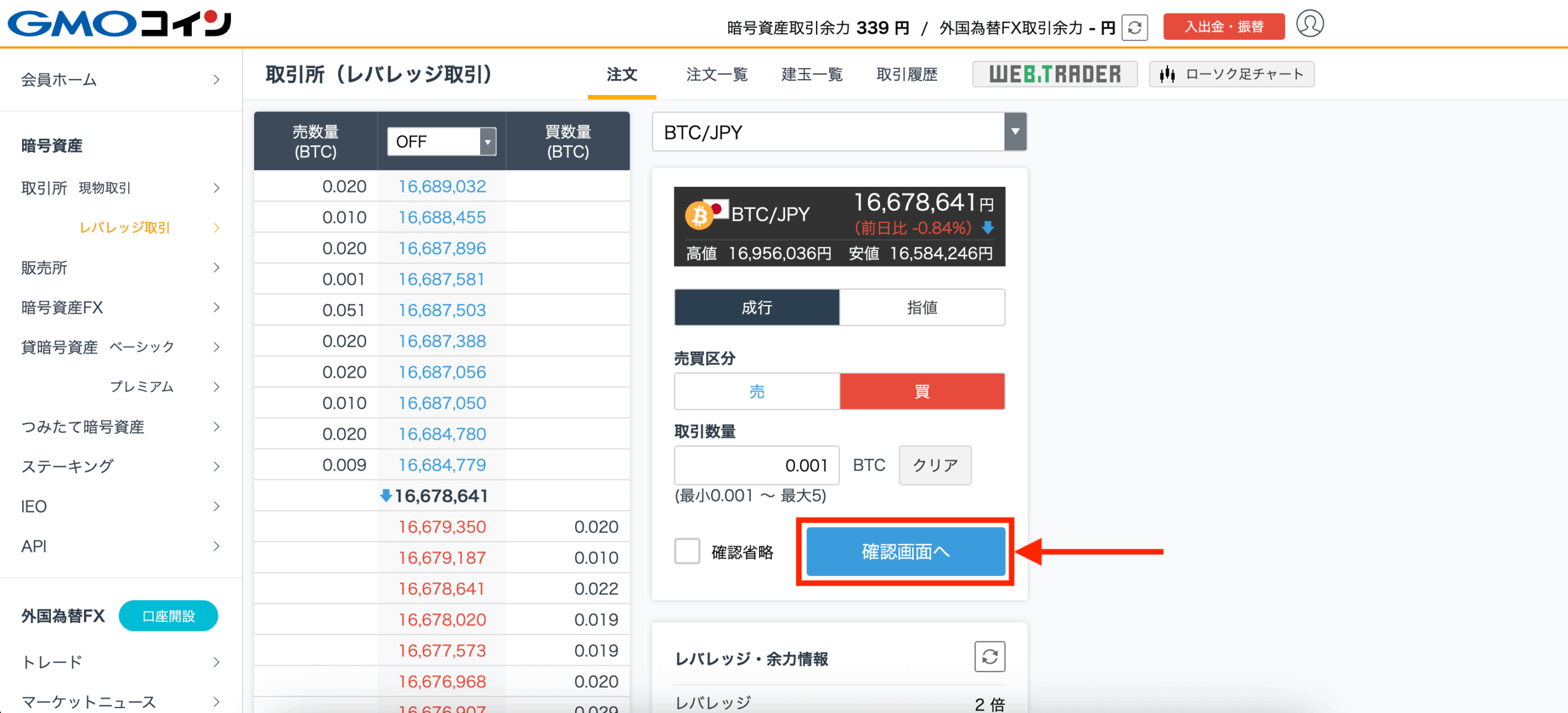The image size is (1568, 713).
Task: Click the 入出金・振替 button
Action: 1223,27
